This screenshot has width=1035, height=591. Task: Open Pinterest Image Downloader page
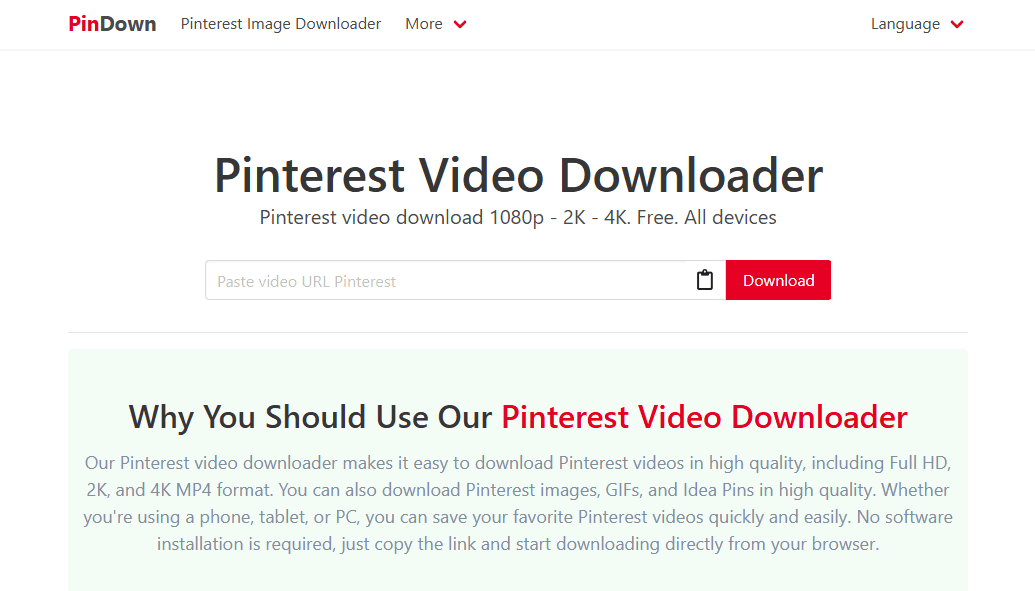pyautogui.click(x=281, y=24)
